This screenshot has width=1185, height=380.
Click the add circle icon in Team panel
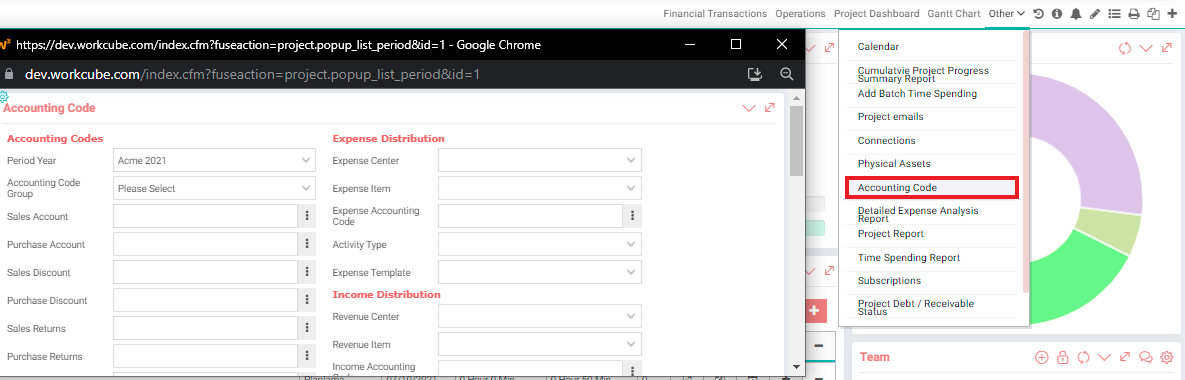pyautogui.click(x=1041, y=357)
